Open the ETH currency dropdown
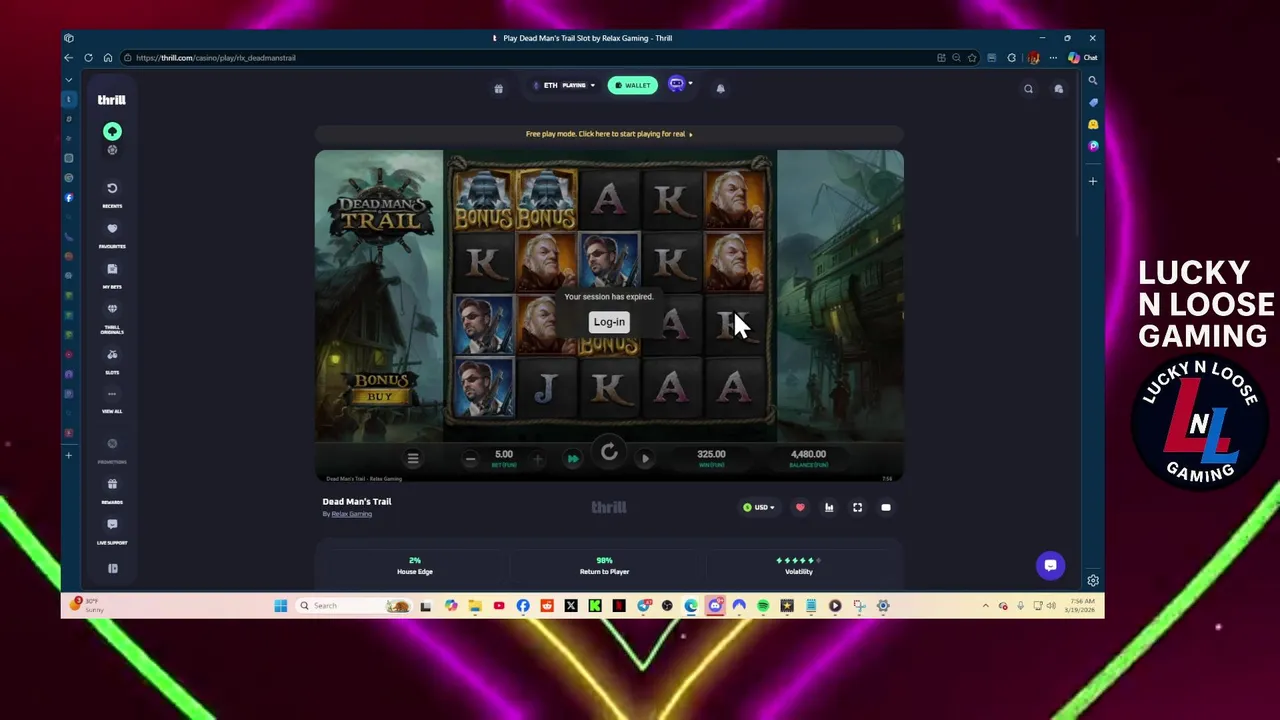 coord(563,85)
